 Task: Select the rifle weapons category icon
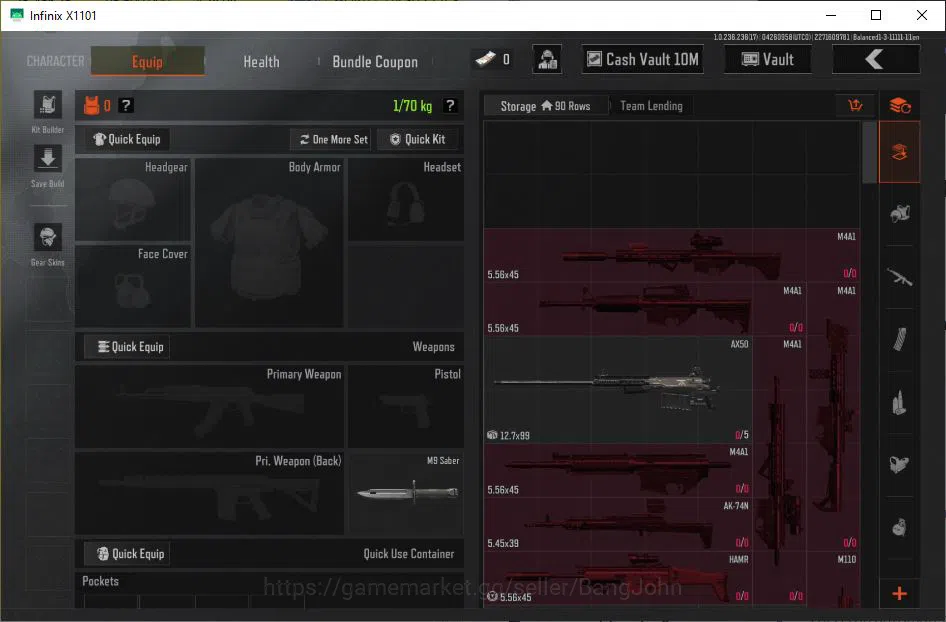[900, 277]
